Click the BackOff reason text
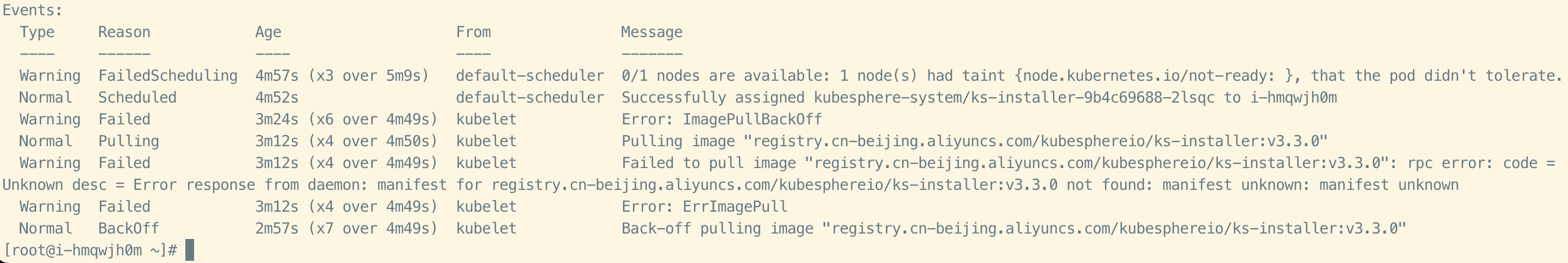 (129, 229)
